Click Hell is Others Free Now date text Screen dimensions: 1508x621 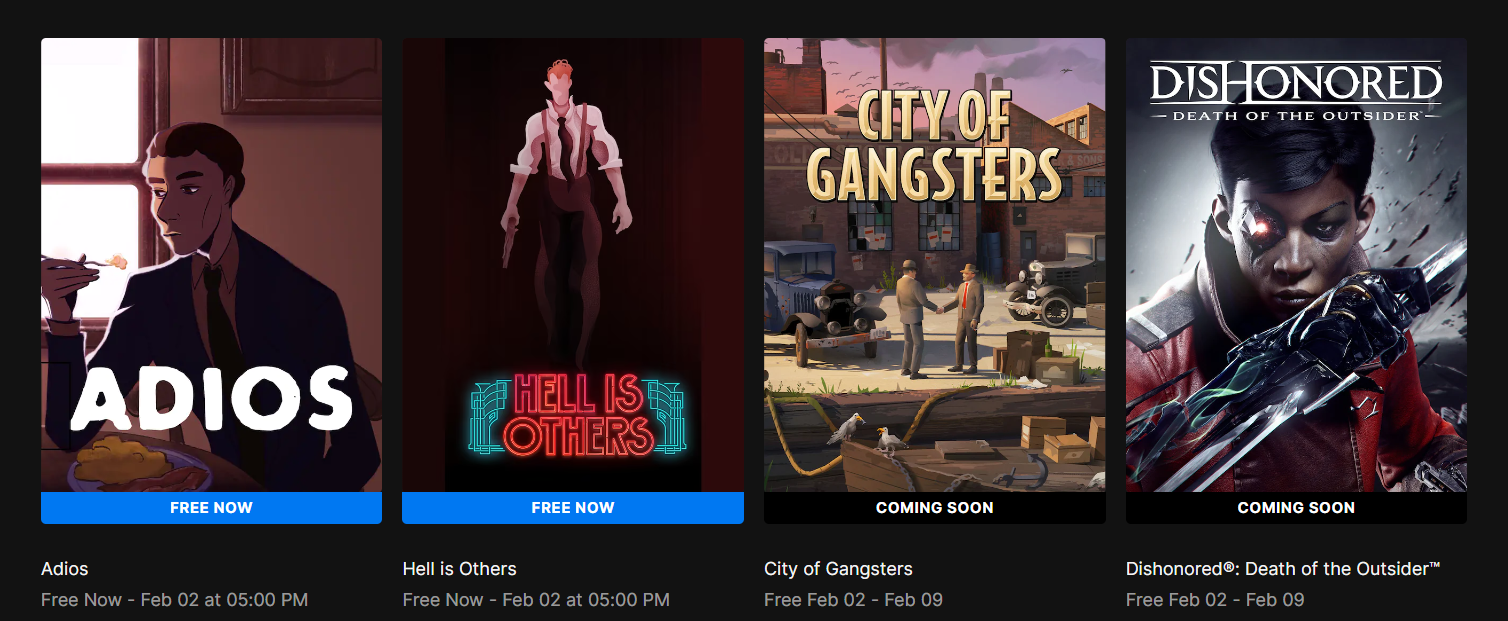point(536,600)
